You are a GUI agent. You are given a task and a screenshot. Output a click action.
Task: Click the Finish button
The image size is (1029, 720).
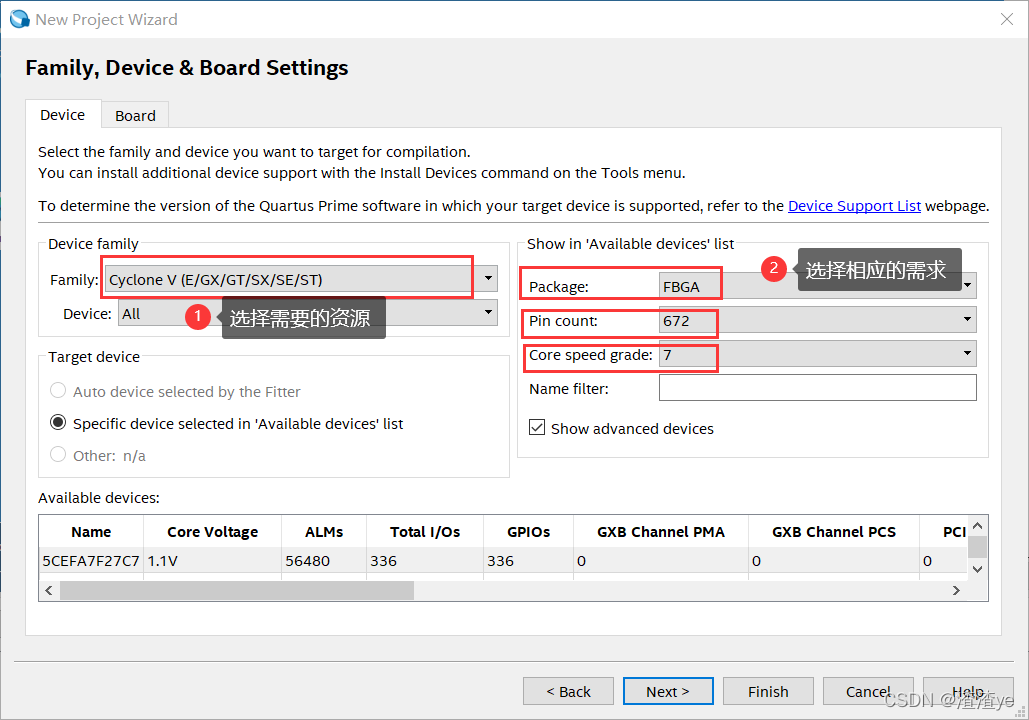pos(768,691)
